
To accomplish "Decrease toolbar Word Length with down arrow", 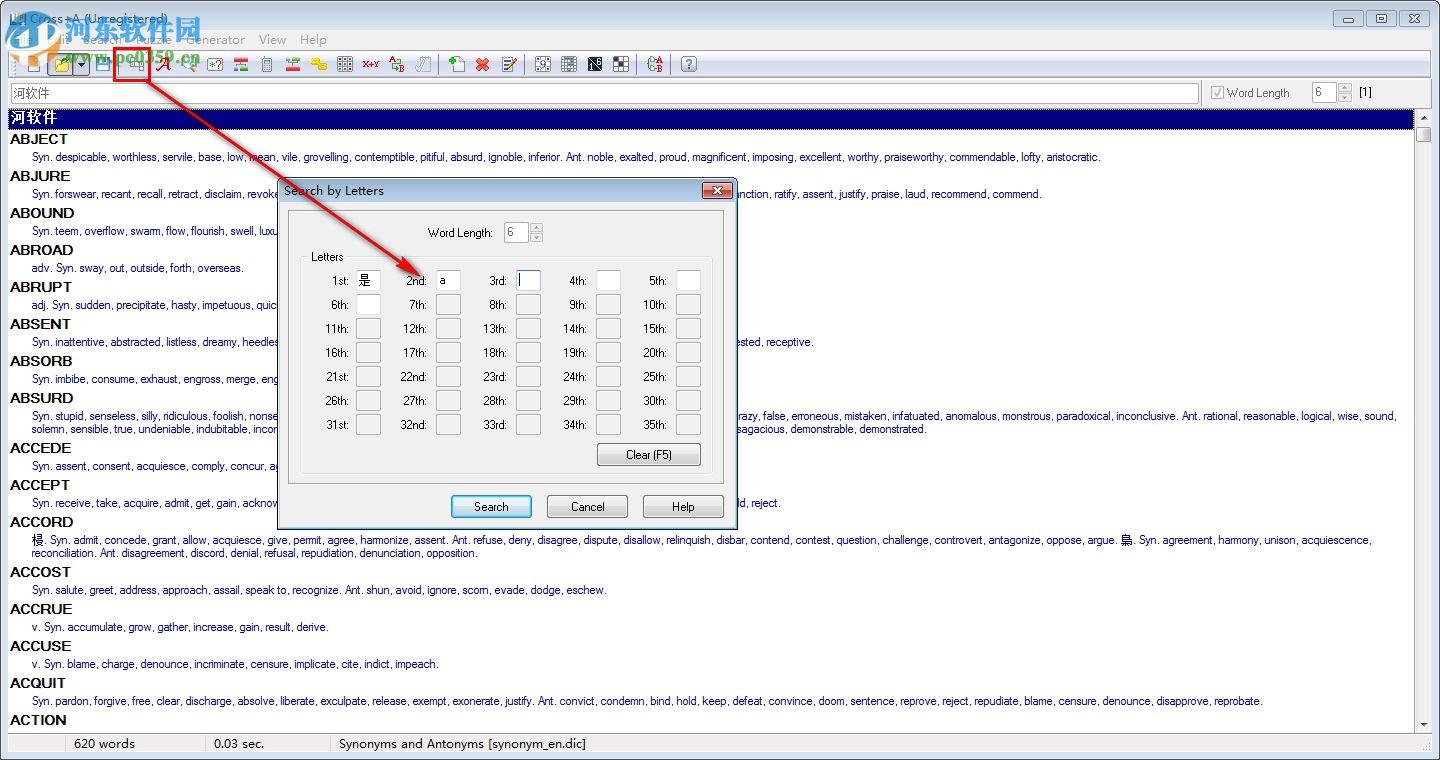I will click(x=1344, y=97).
